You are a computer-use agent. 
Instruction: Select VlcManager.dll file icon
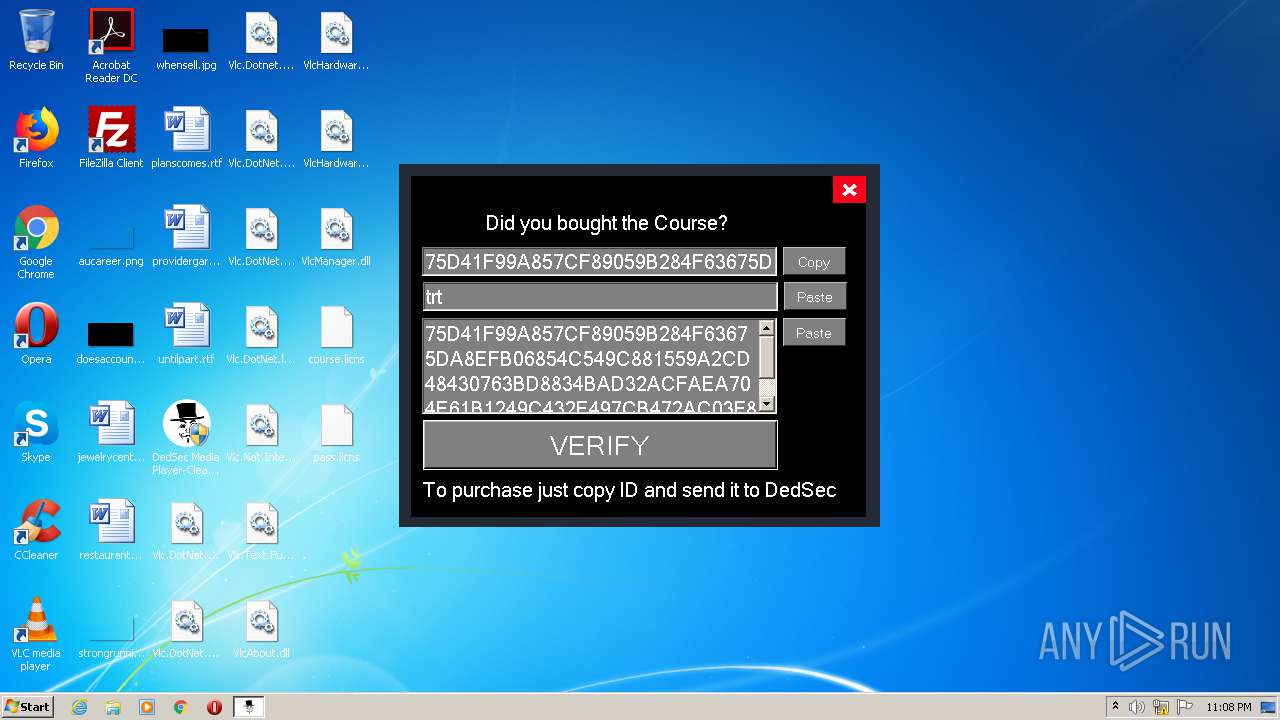tap(336, 236)
